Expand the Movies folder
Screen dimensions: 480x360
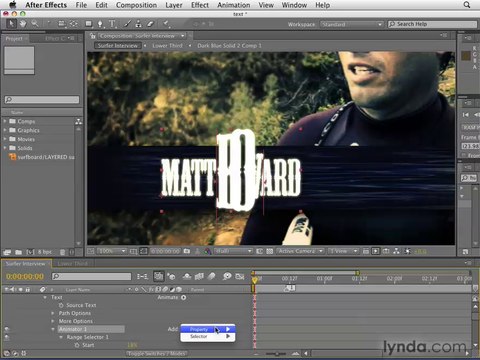tap(5, 139)
